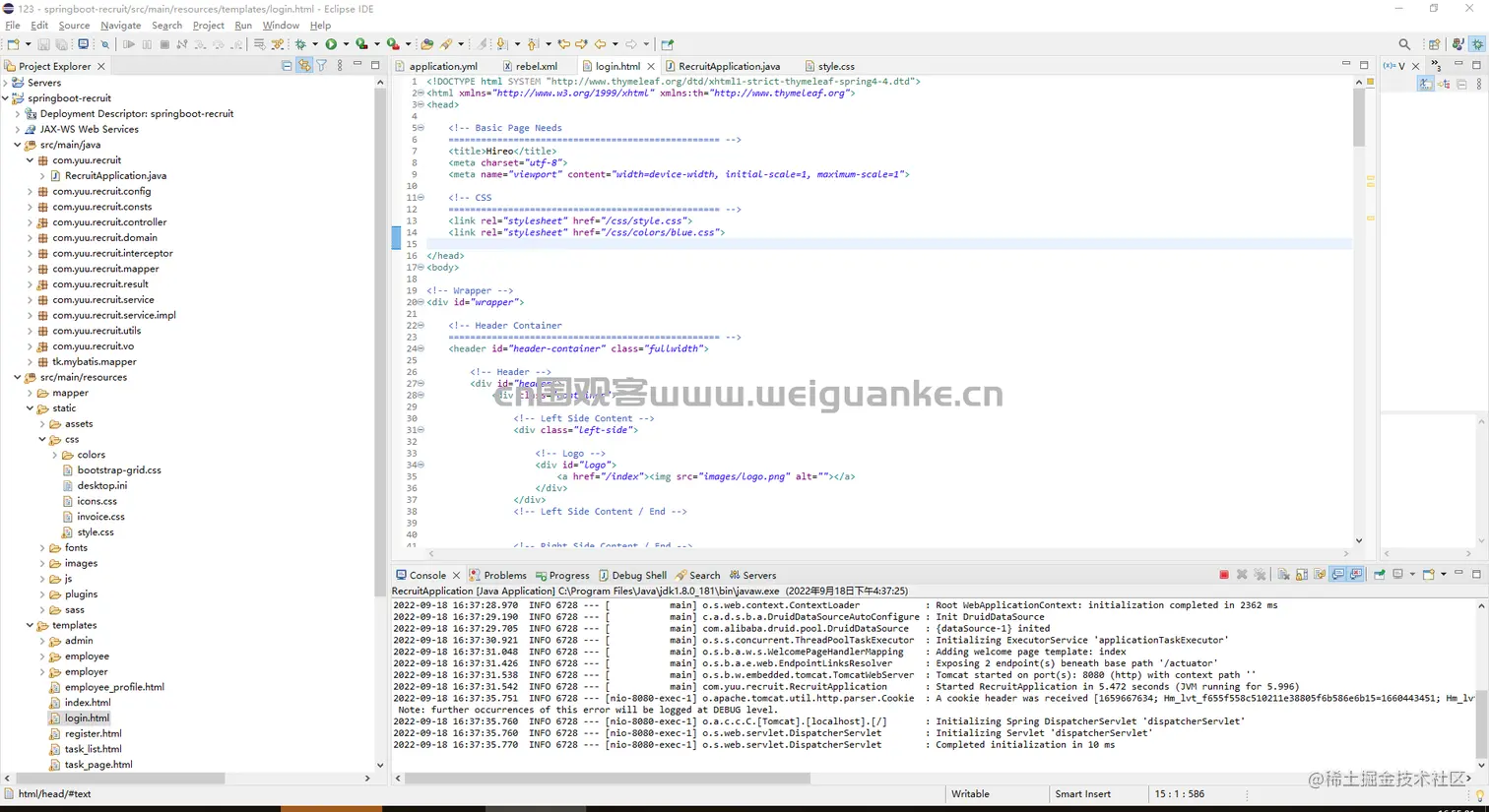This screenshot has height=812, width=1489.
Task: Click the search magnifier icon in the top-right toolbar
Action: (1404, 44)
